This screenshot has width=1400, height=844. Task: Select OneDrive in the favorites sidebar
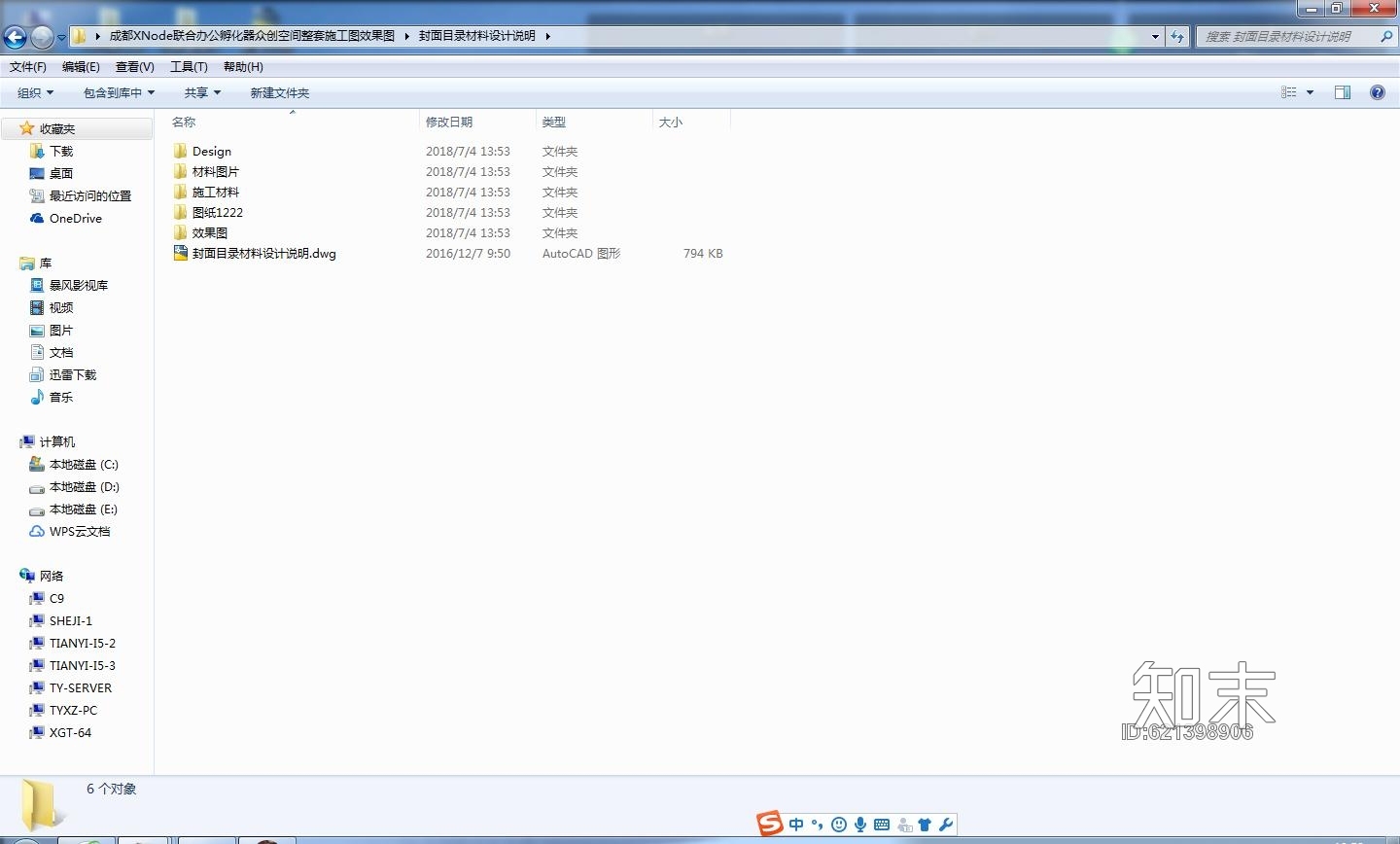75,219
